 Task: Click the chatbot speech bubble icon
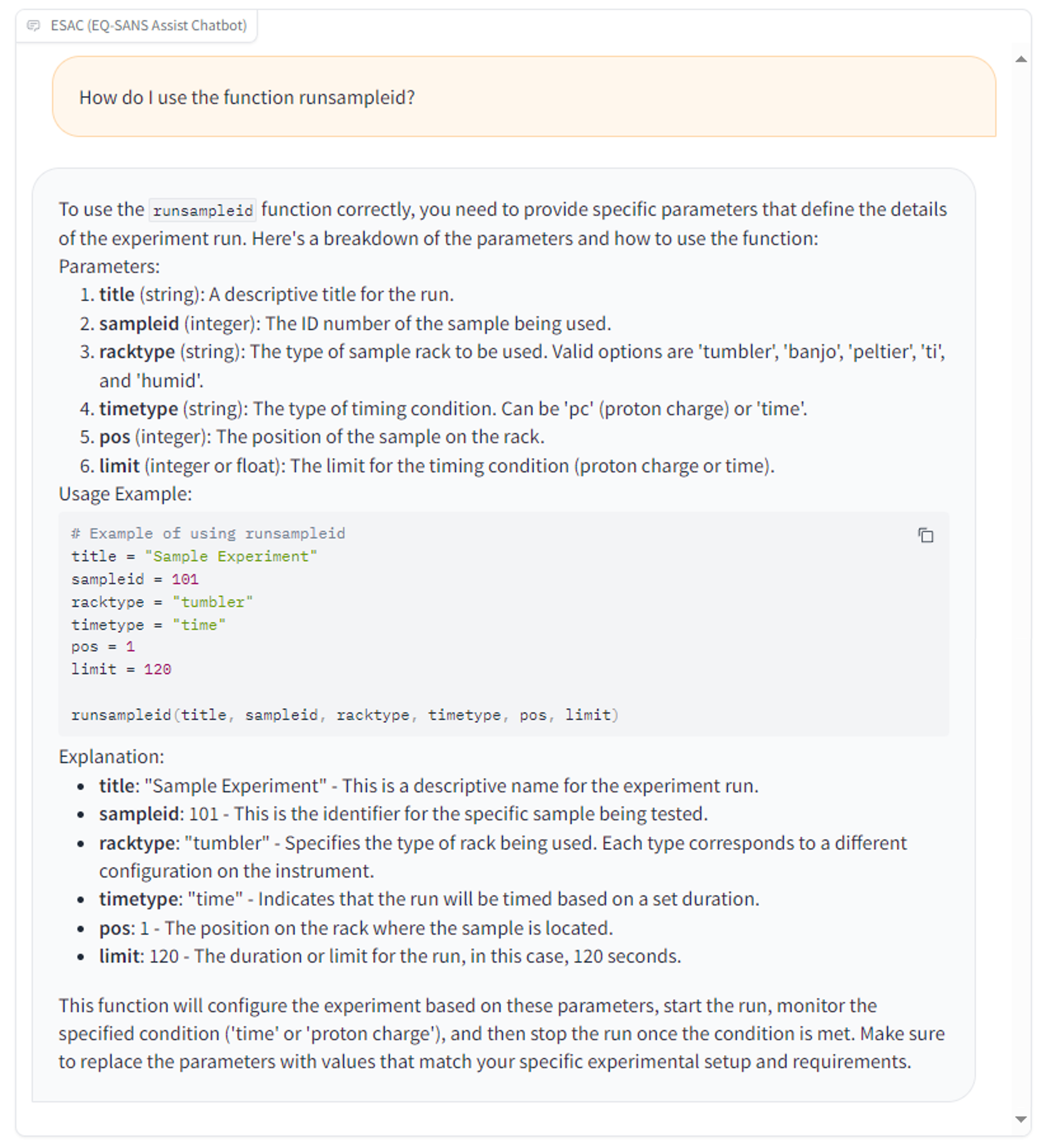tap(34, 26)
